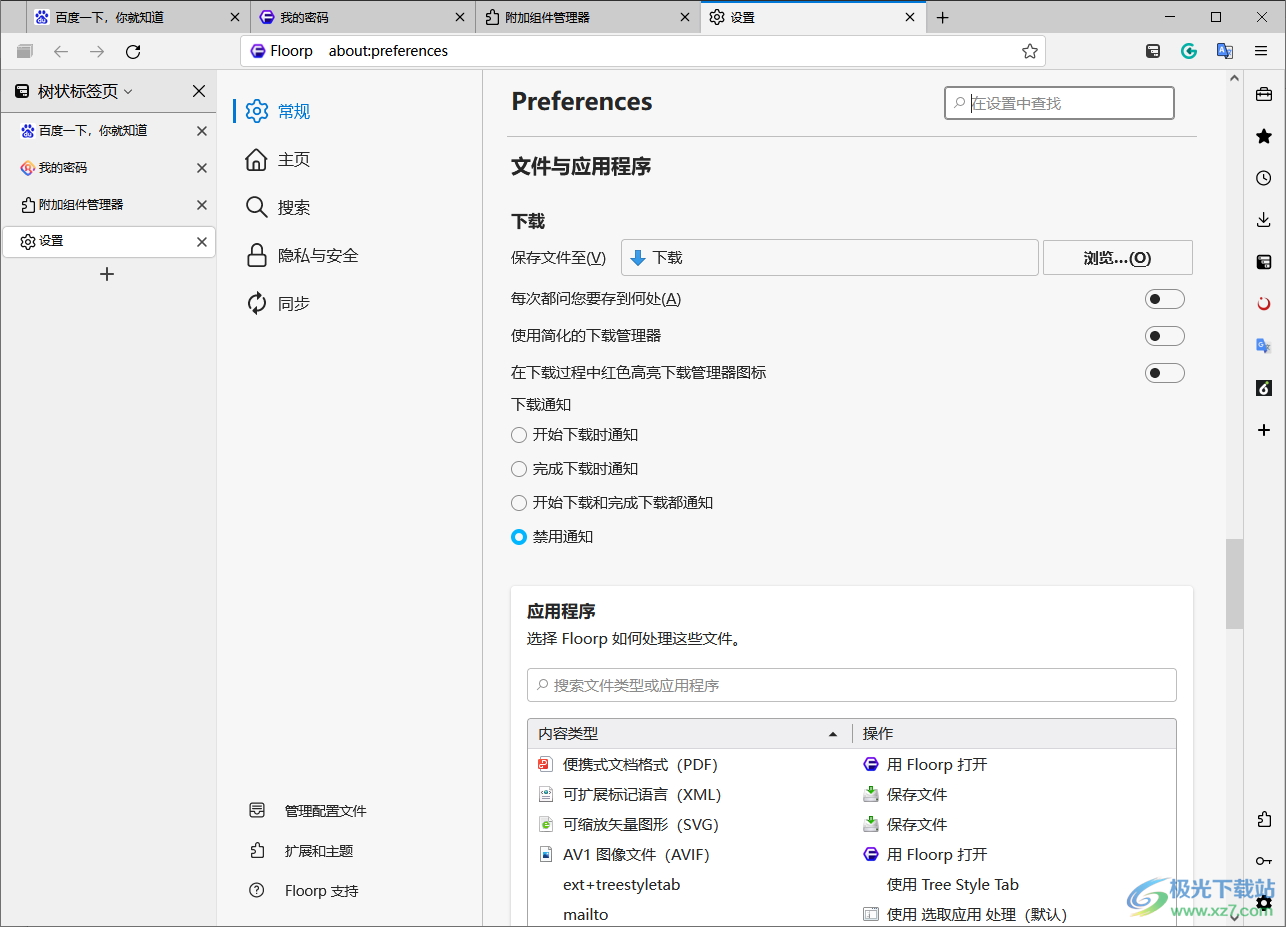This screenshot has height=927, width=1286.
Task: Open the Tree Style Tab sidebar icon
Action: [1264, 261]
